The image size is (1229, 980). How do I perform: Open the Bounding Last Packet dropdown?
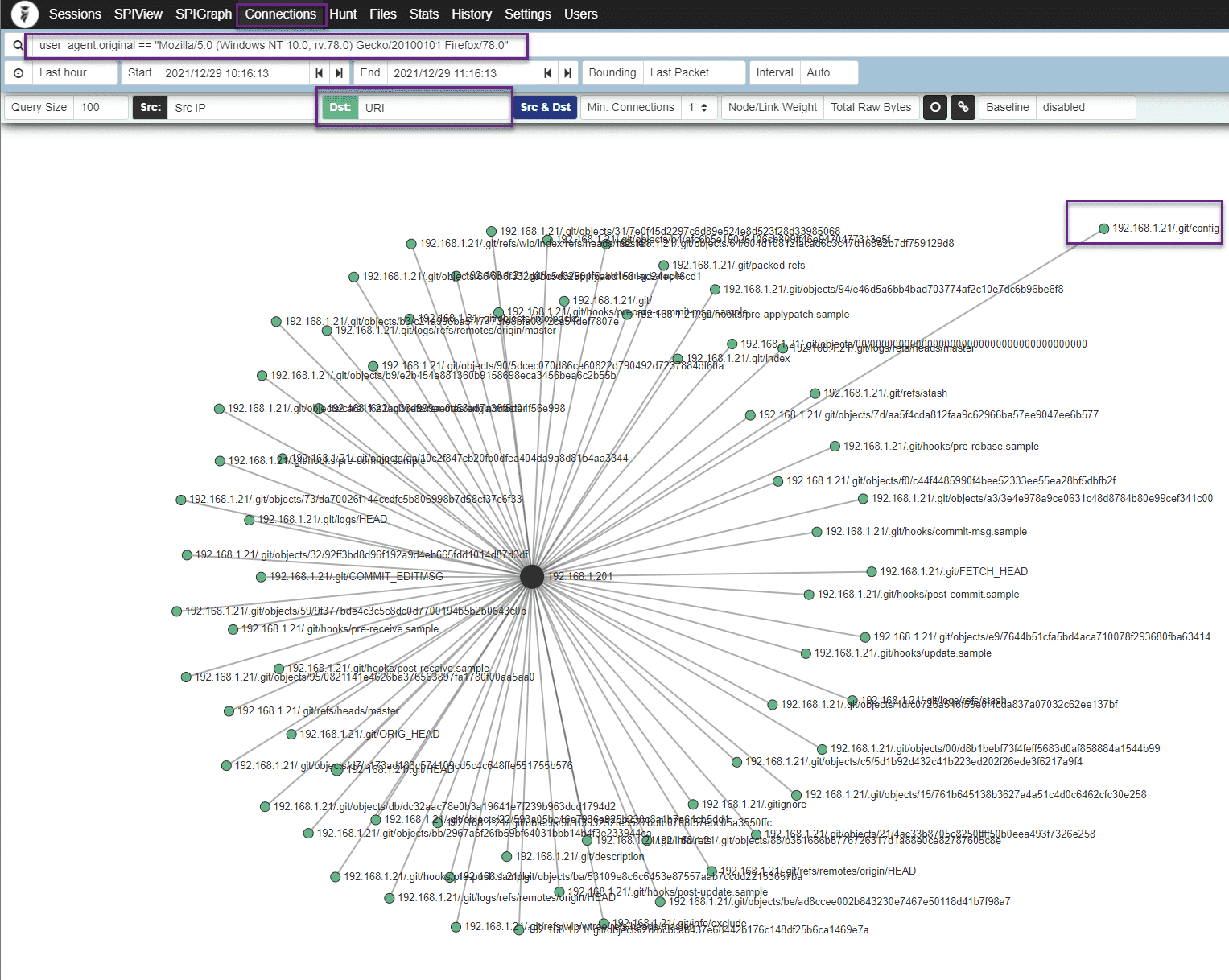(693, 72)
